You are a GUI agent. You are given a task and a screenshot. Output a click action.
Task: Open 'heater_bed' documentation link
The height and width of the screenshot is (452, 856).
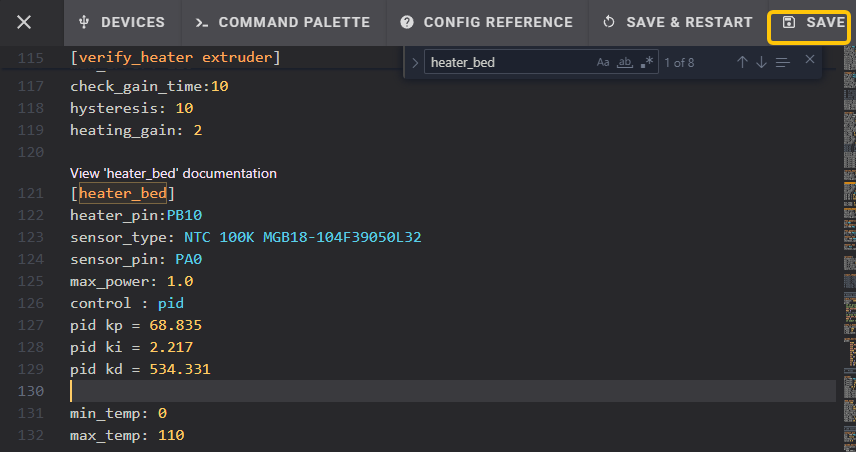click(173, 173)
